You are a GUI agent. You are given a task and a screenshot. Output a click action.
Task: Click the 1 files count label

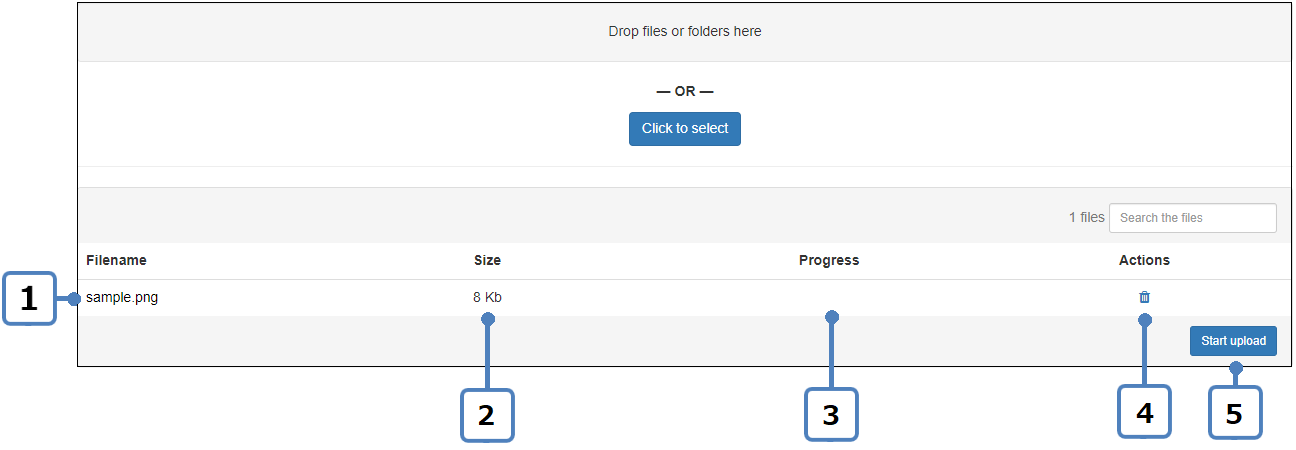tap(1086, 217)
